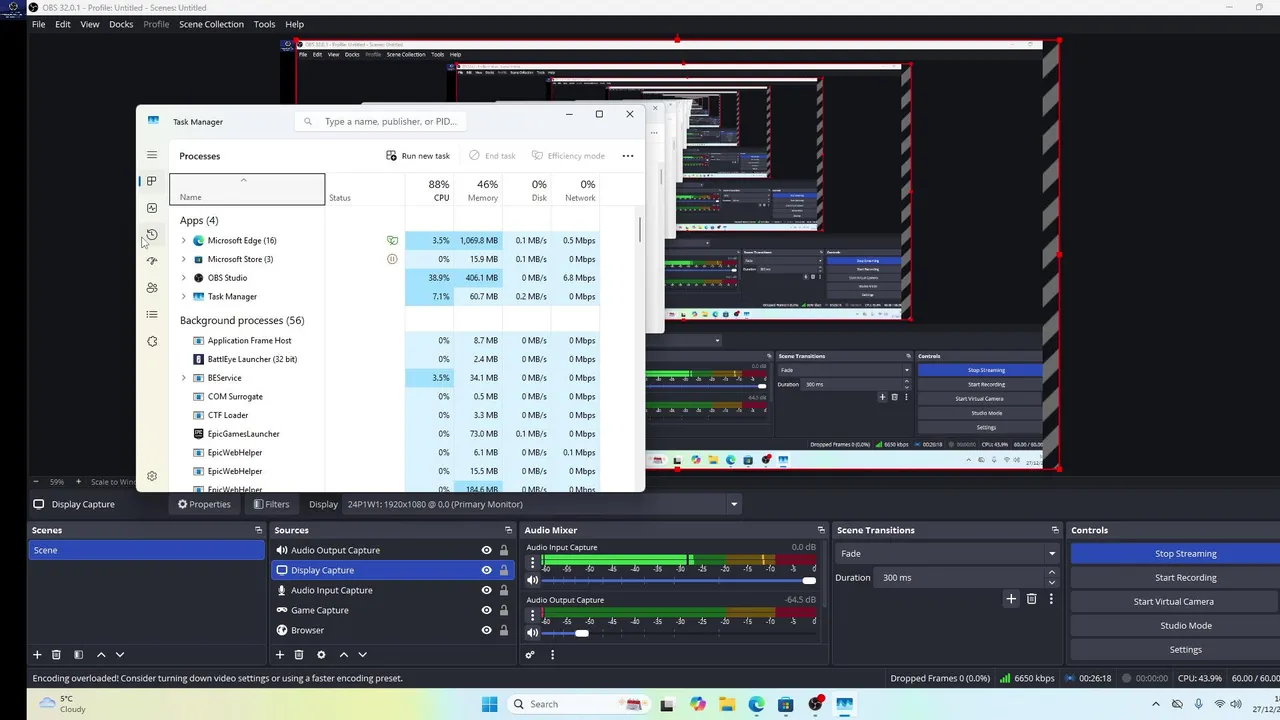Expand Microsoft Edge process group

tap(184, 241)
